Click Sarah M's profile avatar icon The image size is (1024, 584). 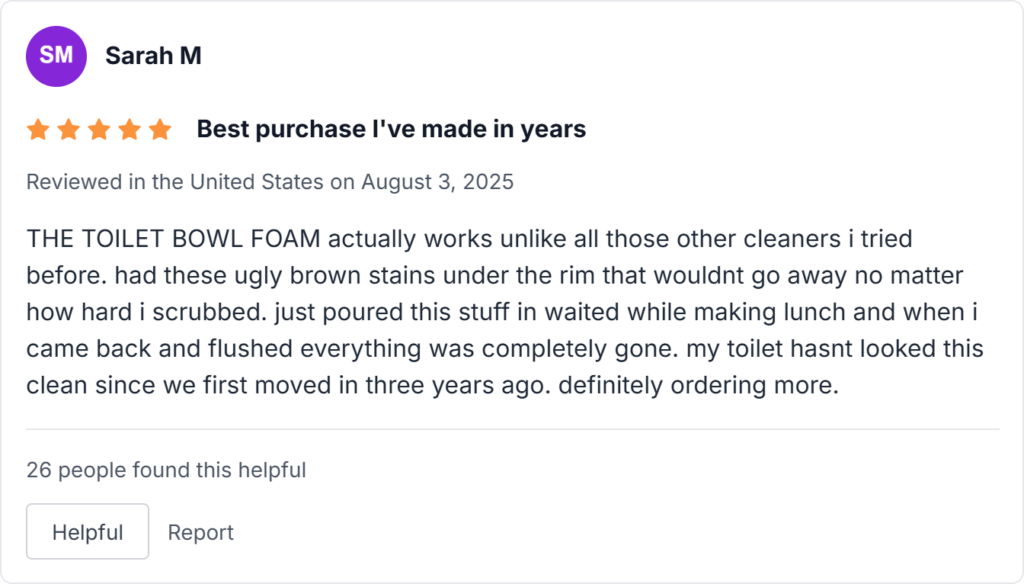(x=56, y=56)
